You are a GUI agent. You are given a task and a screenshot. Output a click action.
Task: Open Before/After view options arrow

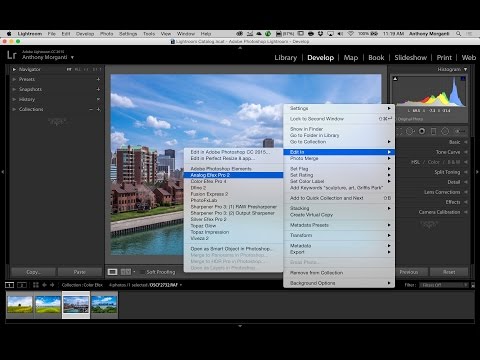click(134, 272)
